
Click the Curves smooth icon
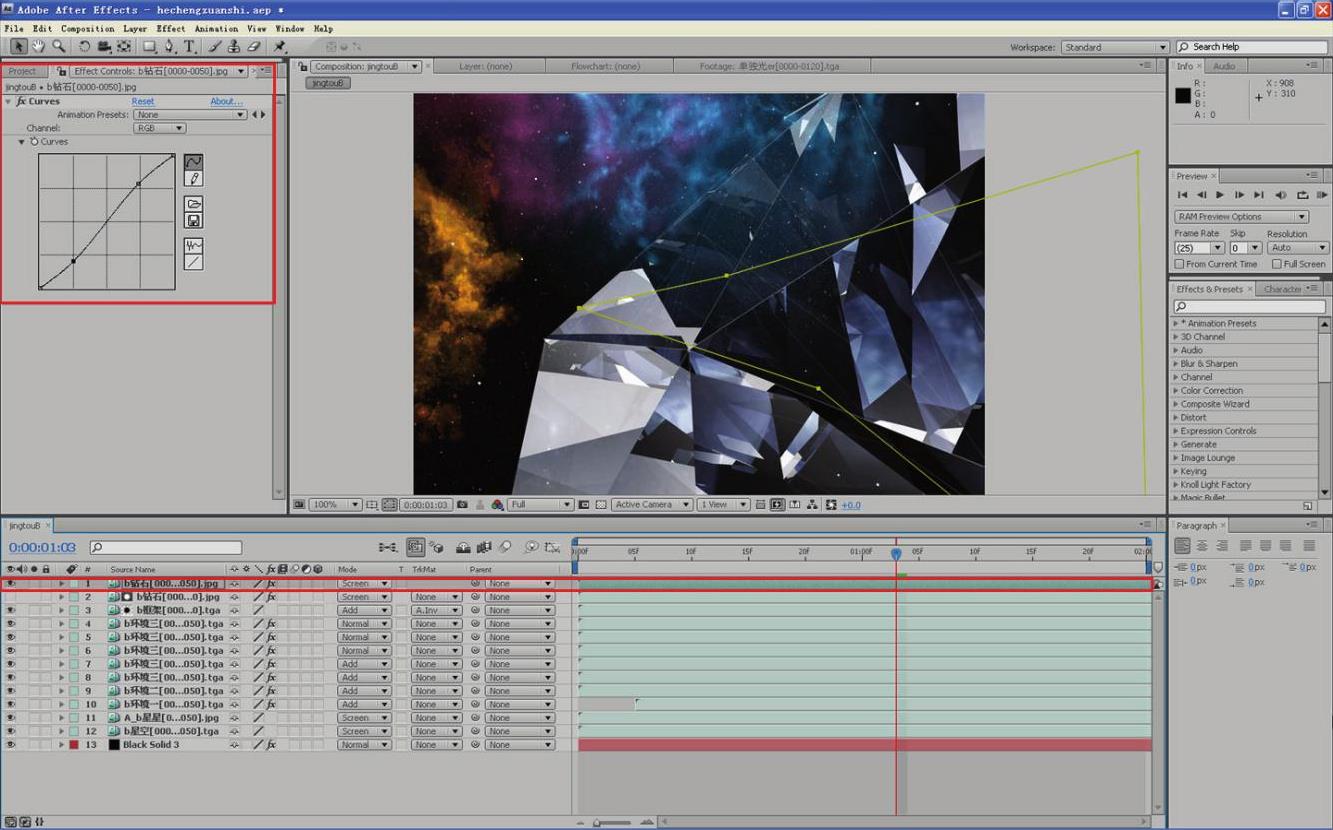194,246
